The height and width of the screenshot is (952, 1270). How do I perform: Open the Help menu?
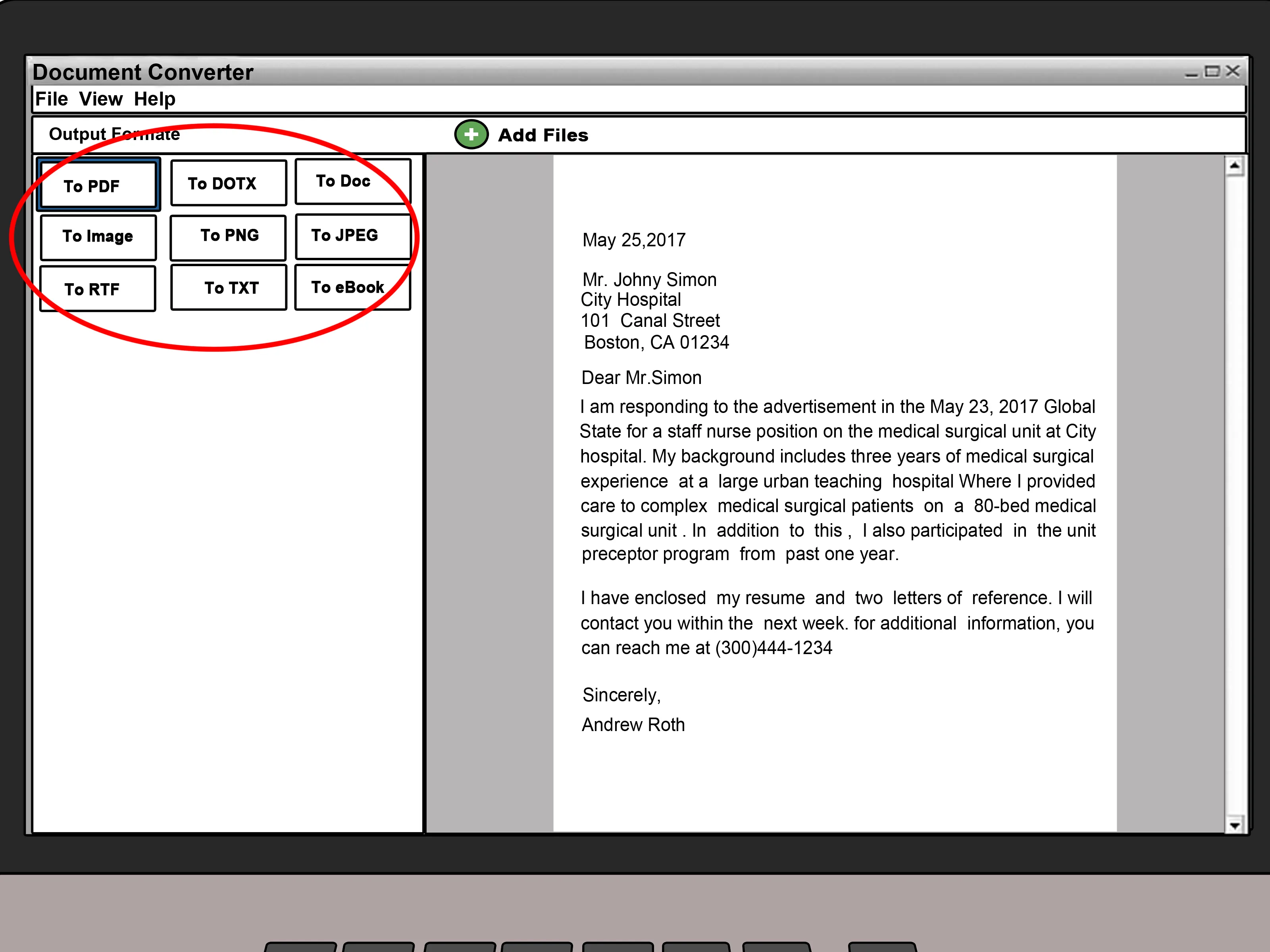[x=154, y=99]
